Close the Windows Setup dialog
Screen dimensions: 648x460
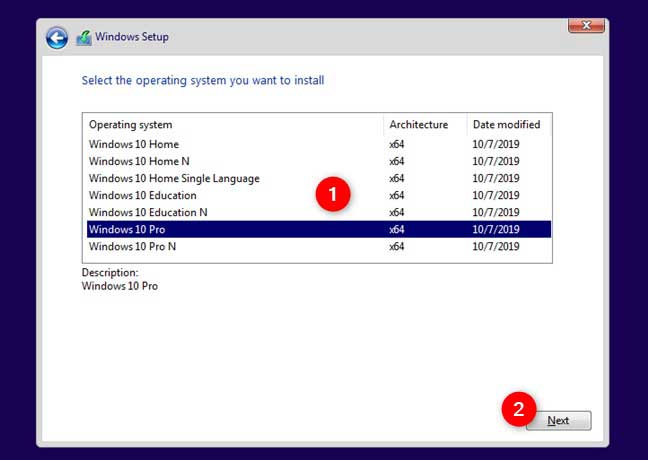[586, 25]
